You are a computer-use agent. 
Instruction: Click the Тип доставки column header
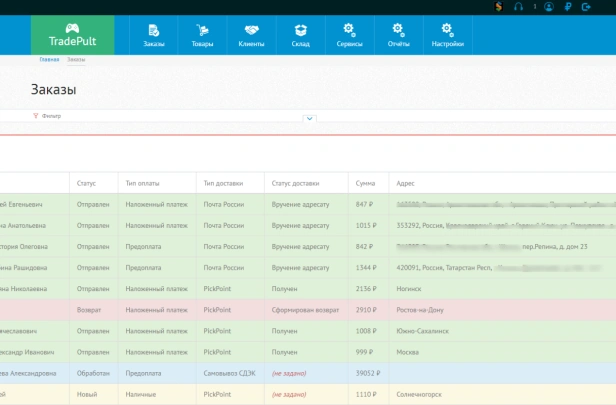223,183
